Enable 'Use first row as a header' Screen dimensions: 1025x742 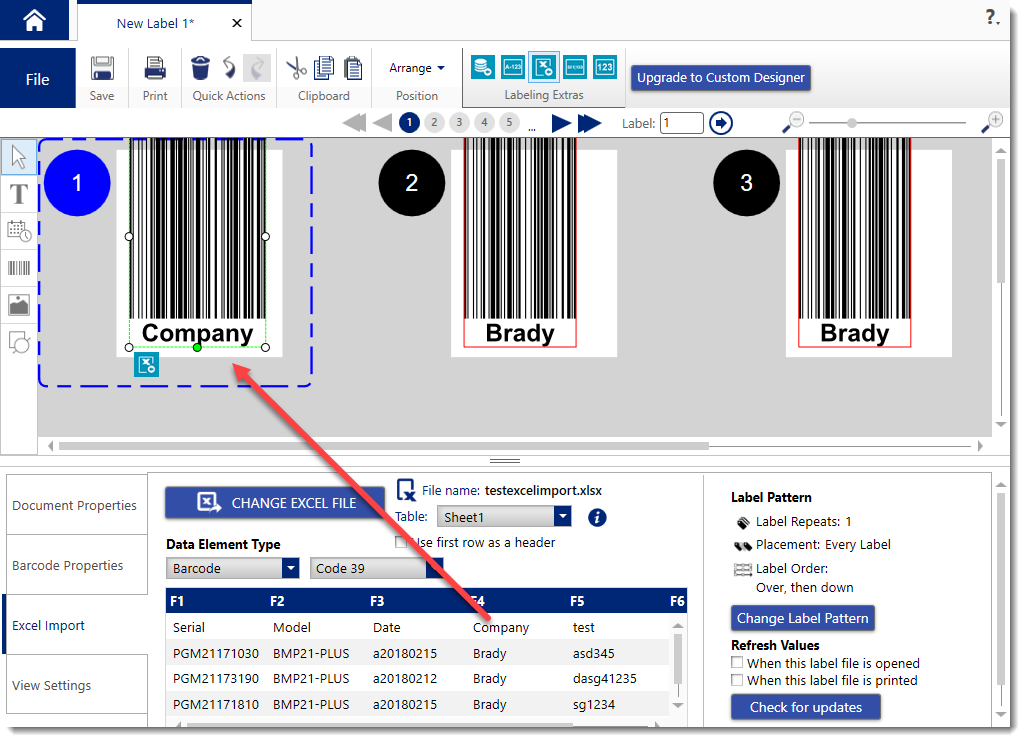coord(401,543)
